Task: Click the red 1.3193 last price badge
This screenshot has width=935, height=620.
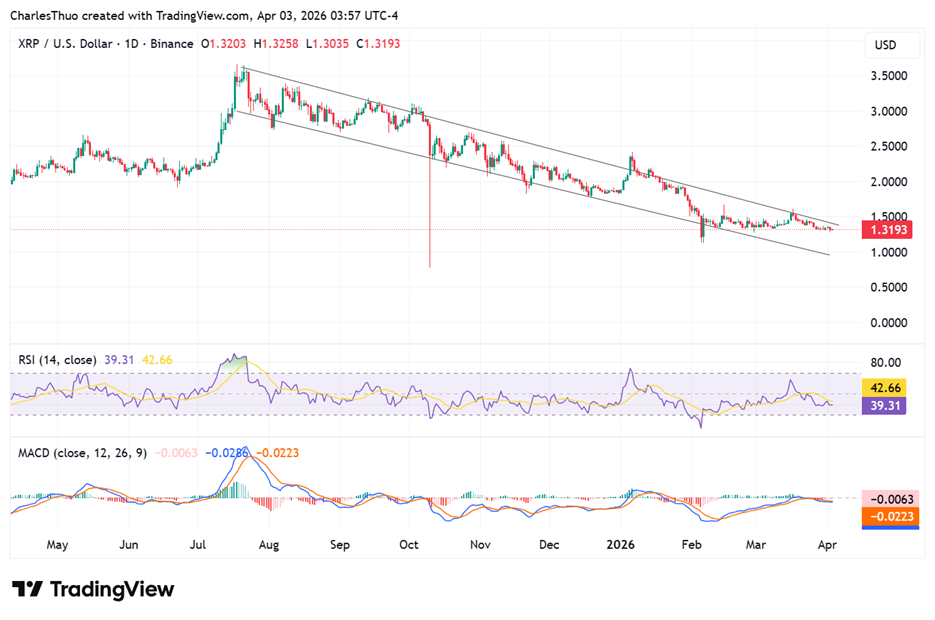Action: click(889, 230)
